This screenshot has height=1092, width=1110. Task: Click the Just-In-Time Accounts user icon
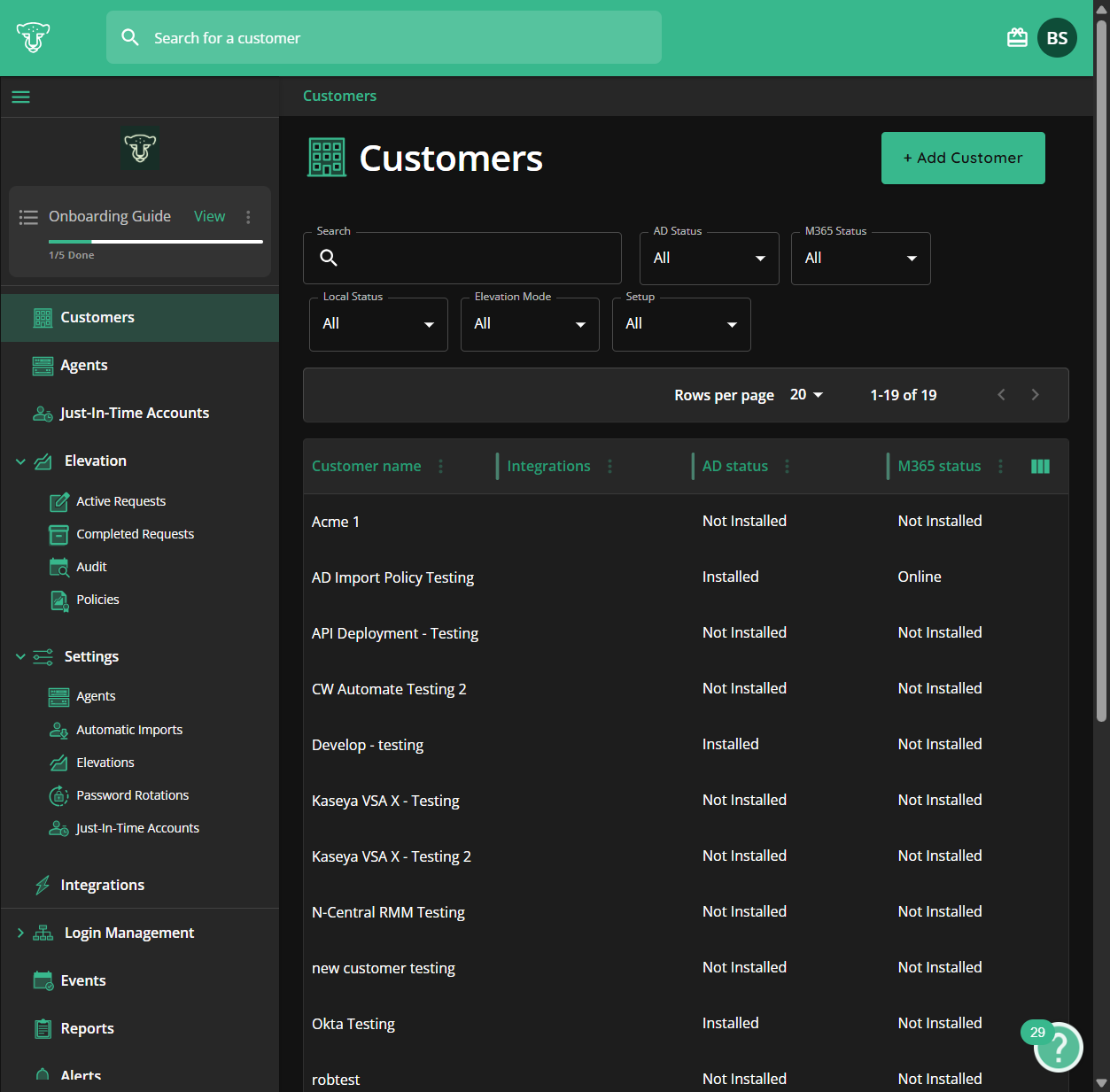click(43, 414)
